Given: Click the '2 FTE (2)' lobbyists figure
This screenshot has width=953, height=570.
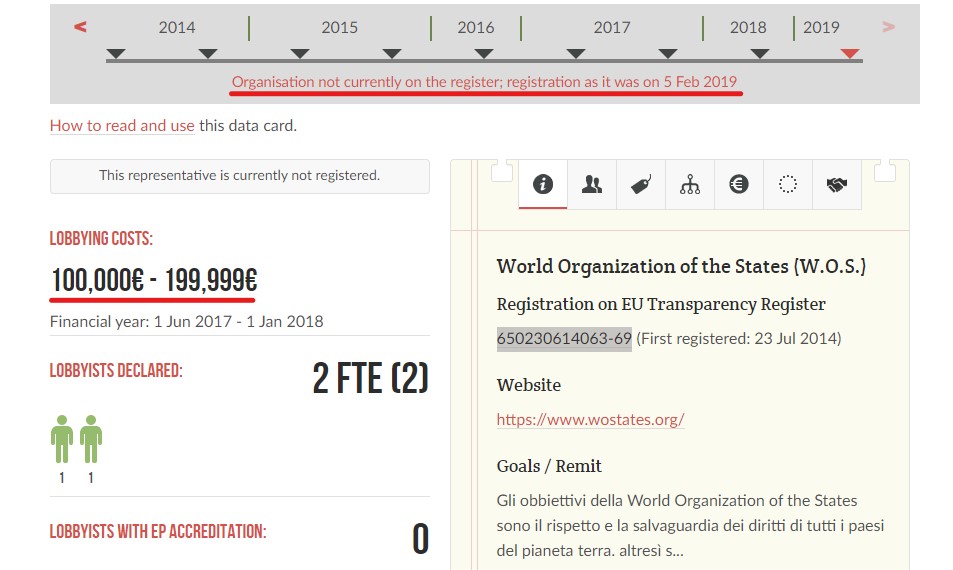Looking at the screenshot, I should pyautogui.click(x=370, y=378).
